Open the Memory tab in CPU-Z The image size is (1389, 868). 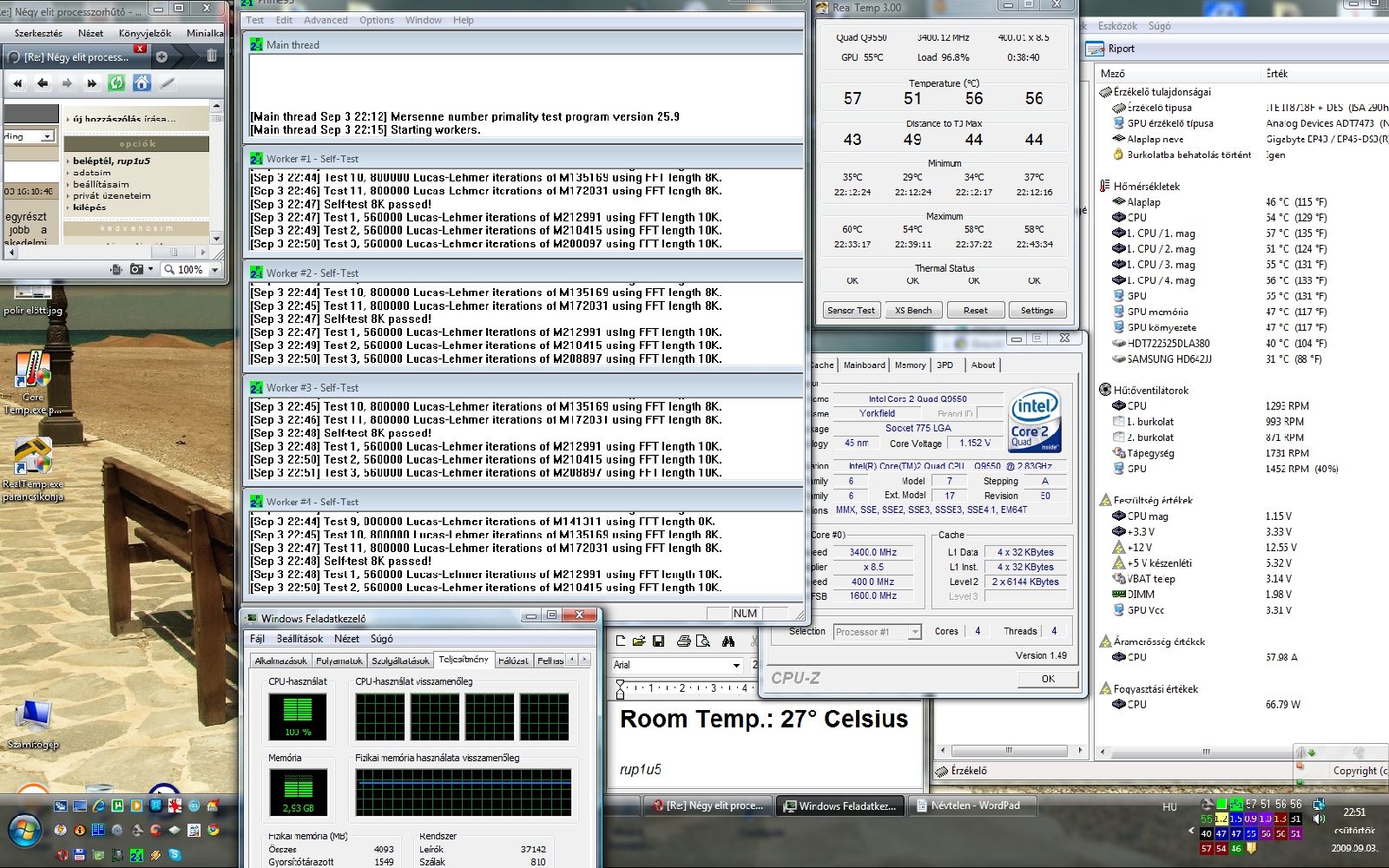pos(910,365)
